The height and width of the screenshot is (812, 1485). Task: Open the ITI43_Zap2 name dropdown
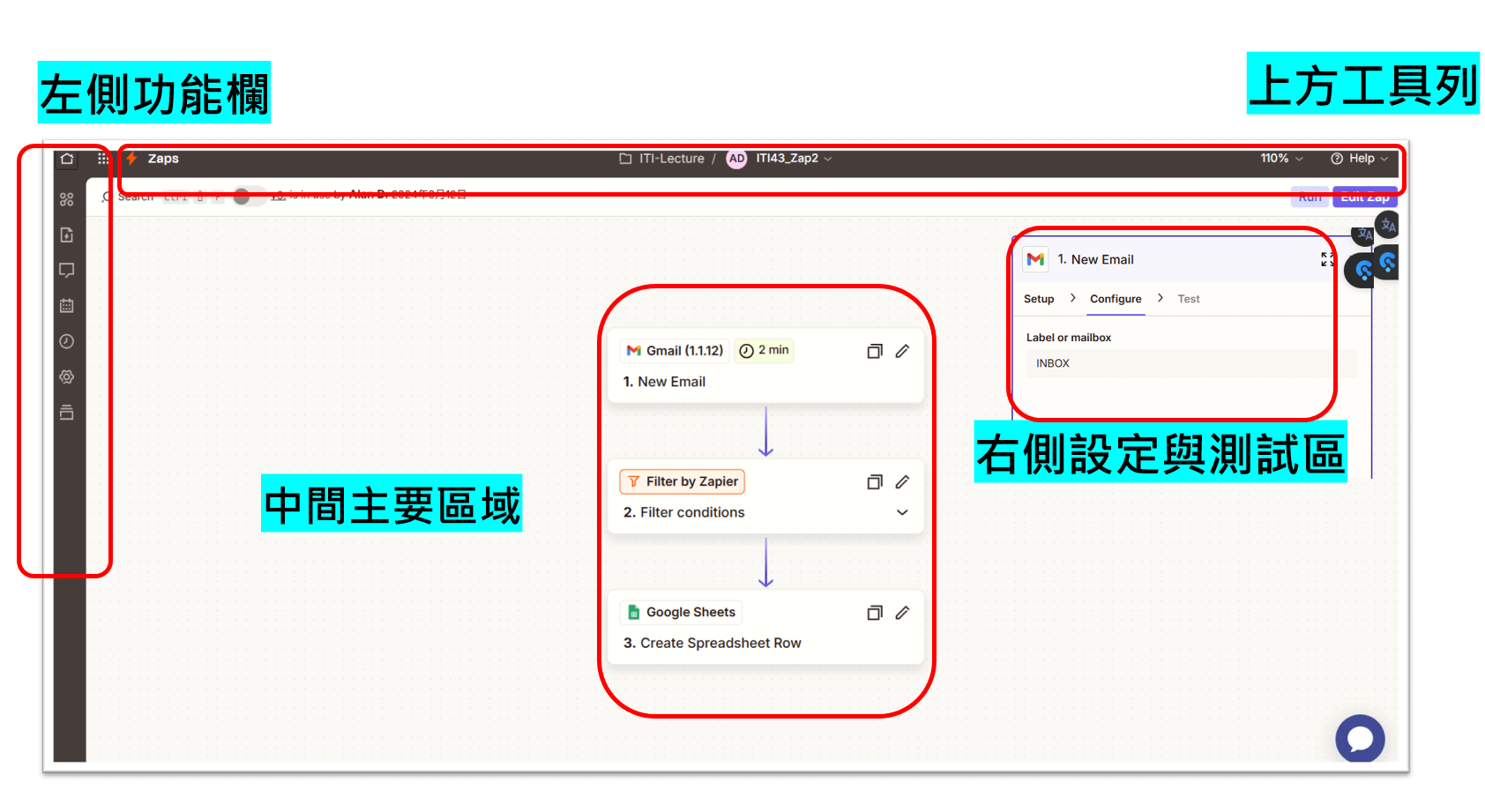[x=793, y=159]
